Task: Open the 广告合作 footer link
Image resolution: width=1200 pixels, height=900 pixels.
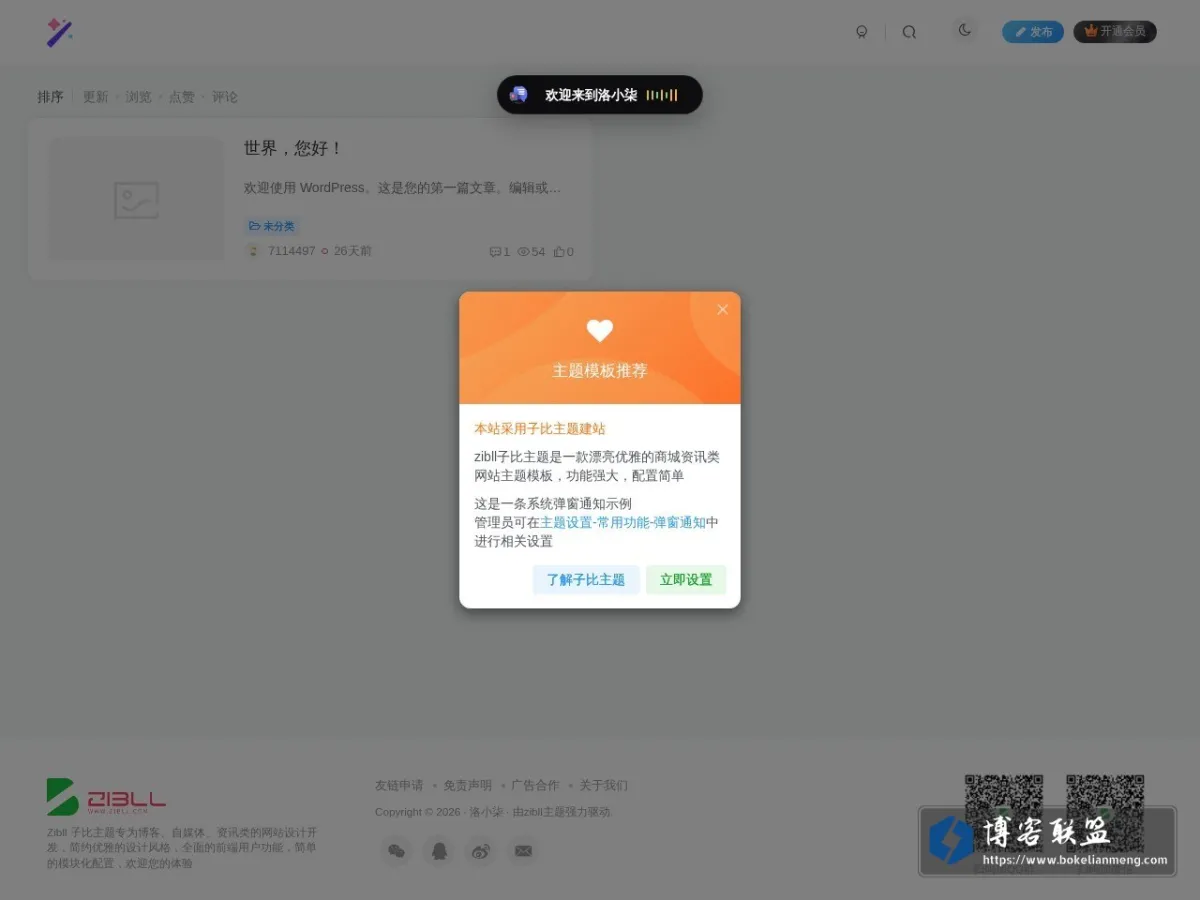Action: [535, 785]
